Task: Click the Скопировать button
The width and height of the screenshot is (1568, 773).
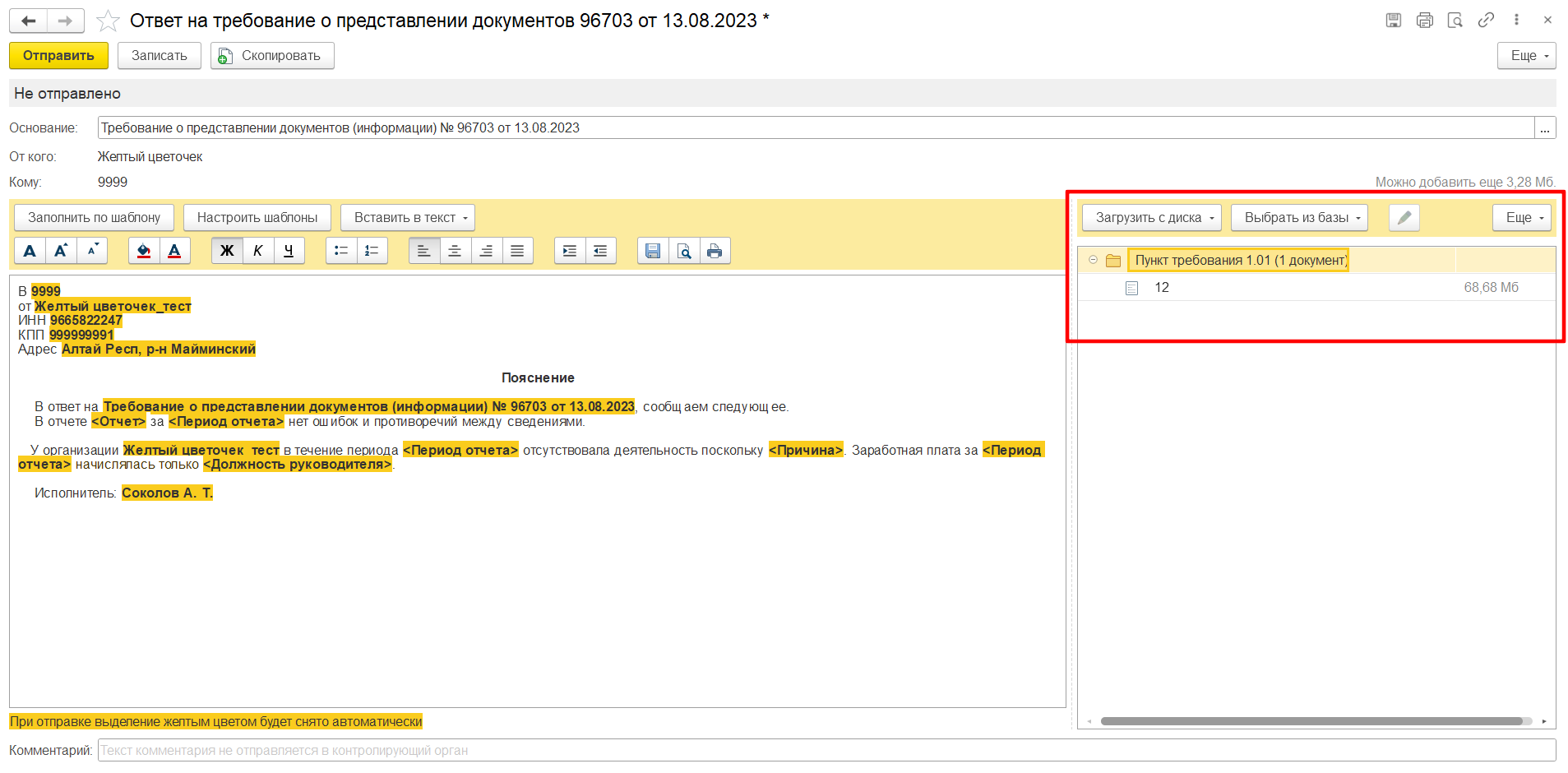Action: click(272, 56)
